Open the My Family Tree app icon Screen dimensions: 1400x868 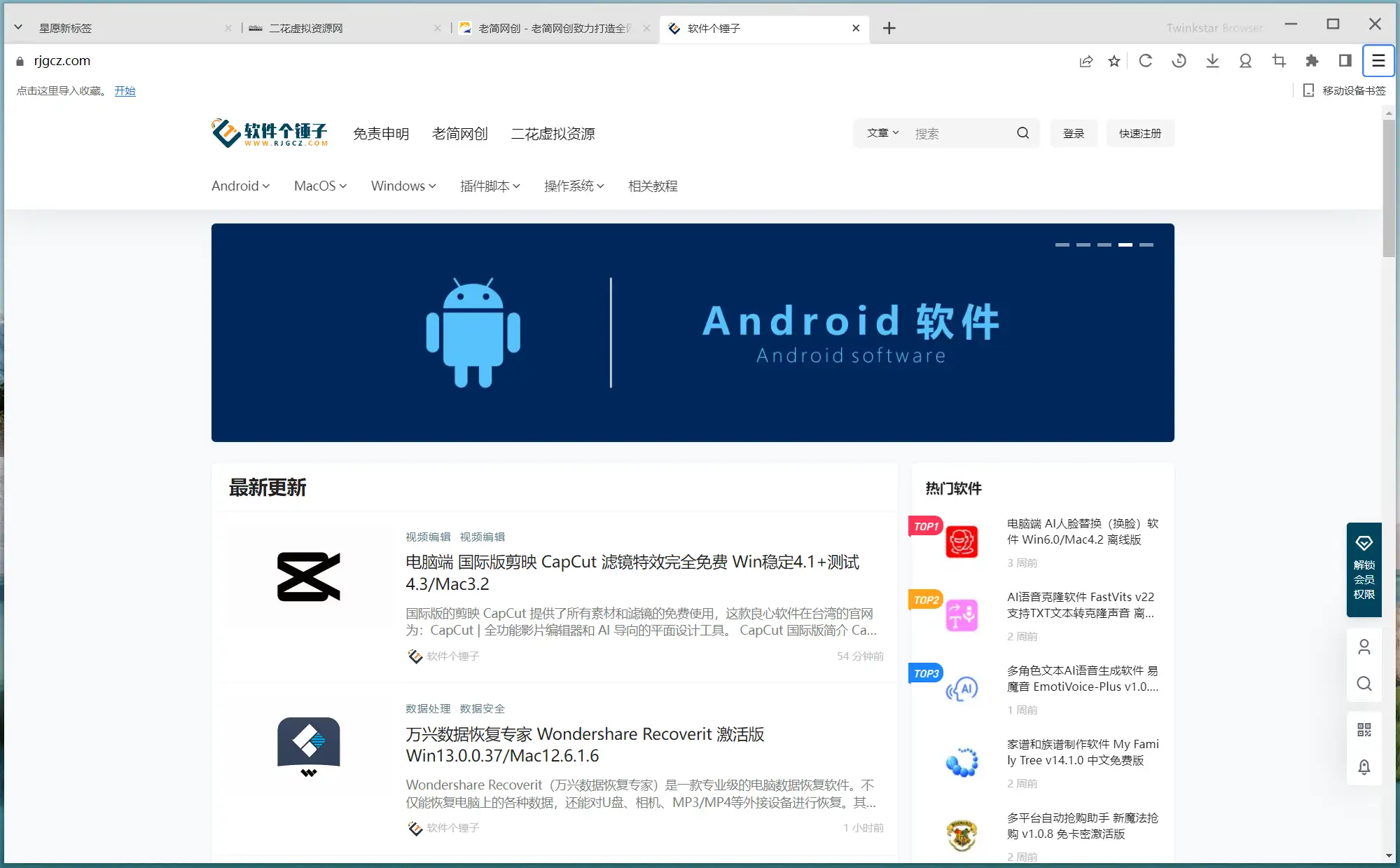click(x=962, y=762)
